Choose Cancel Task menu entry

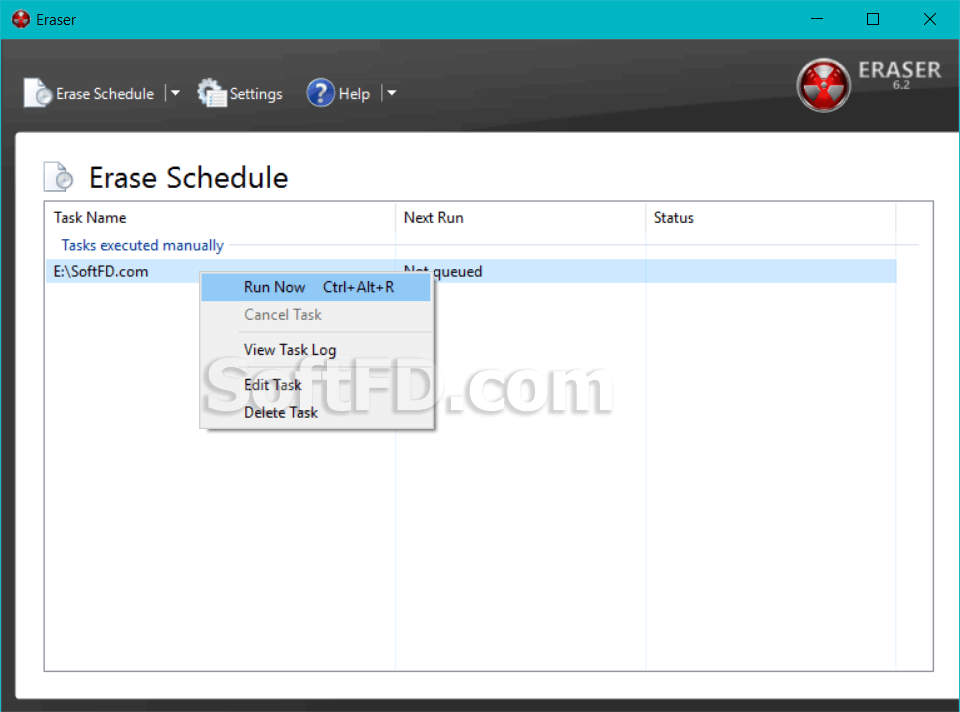316,315
